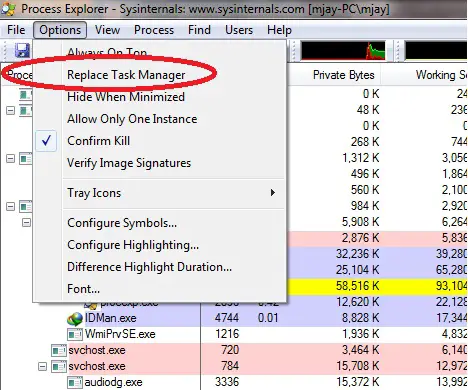
Task: Open the Find menu
Action: [x=199, y=30]
